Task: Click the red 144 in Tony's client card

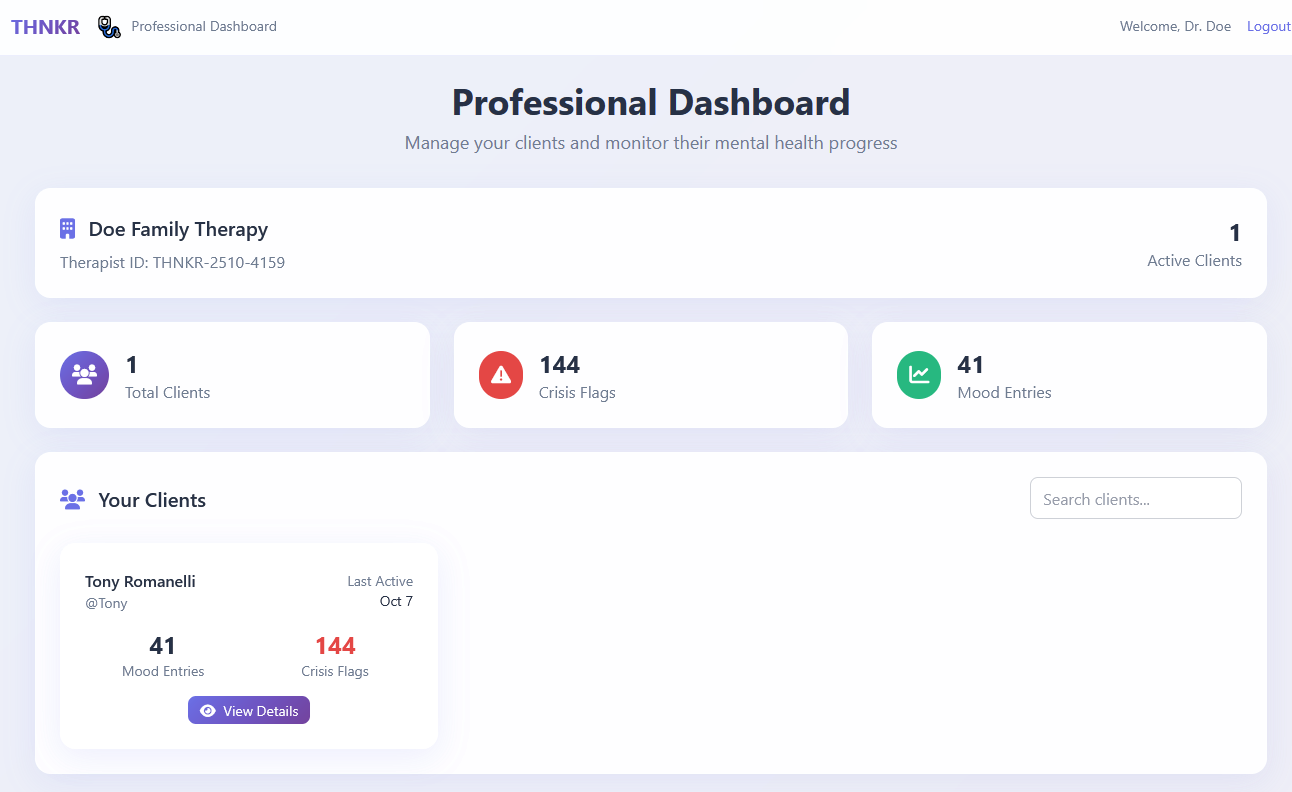Action: 335,645
